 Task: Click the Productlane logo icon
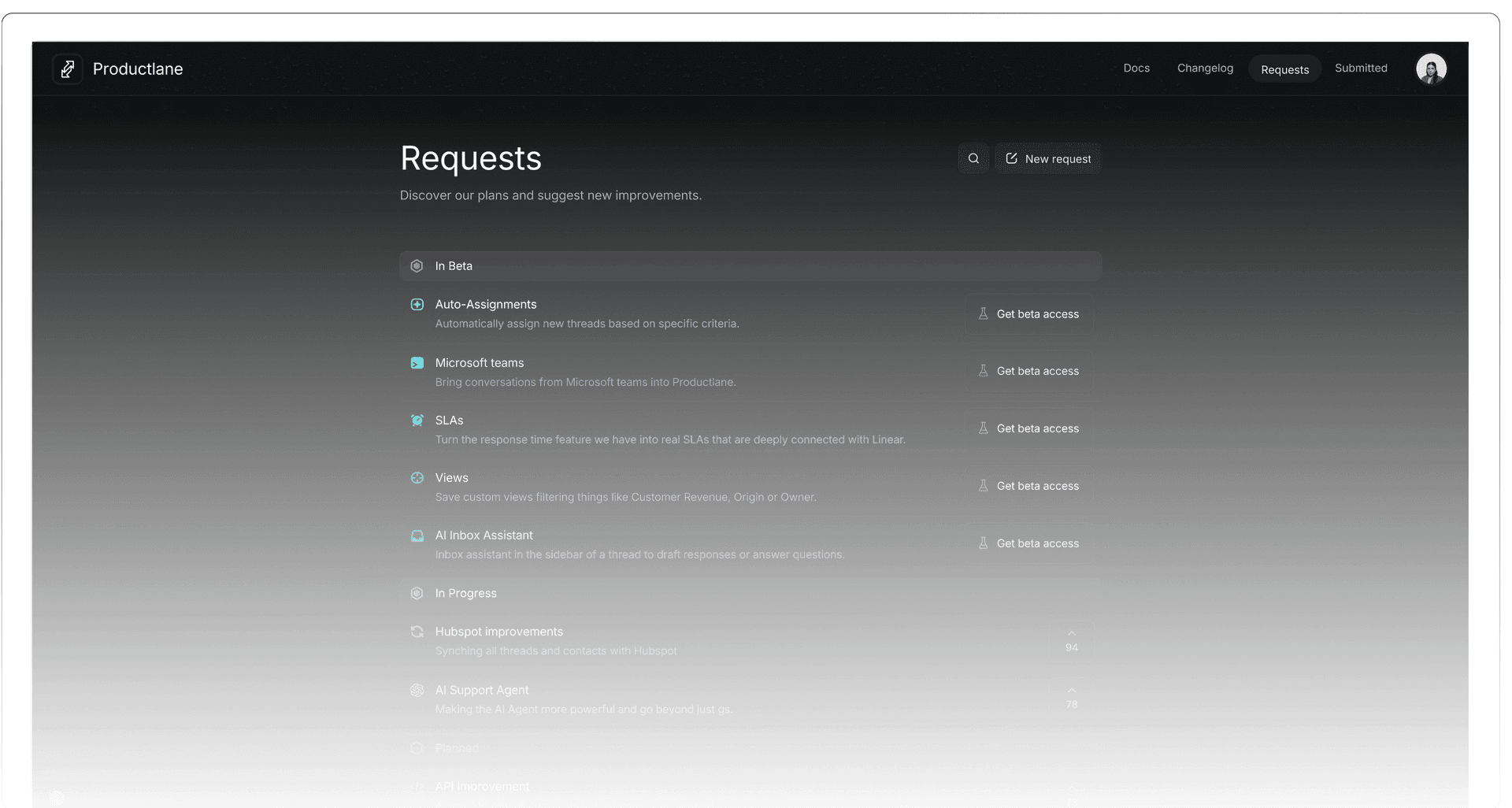click(x=68, y=69)
